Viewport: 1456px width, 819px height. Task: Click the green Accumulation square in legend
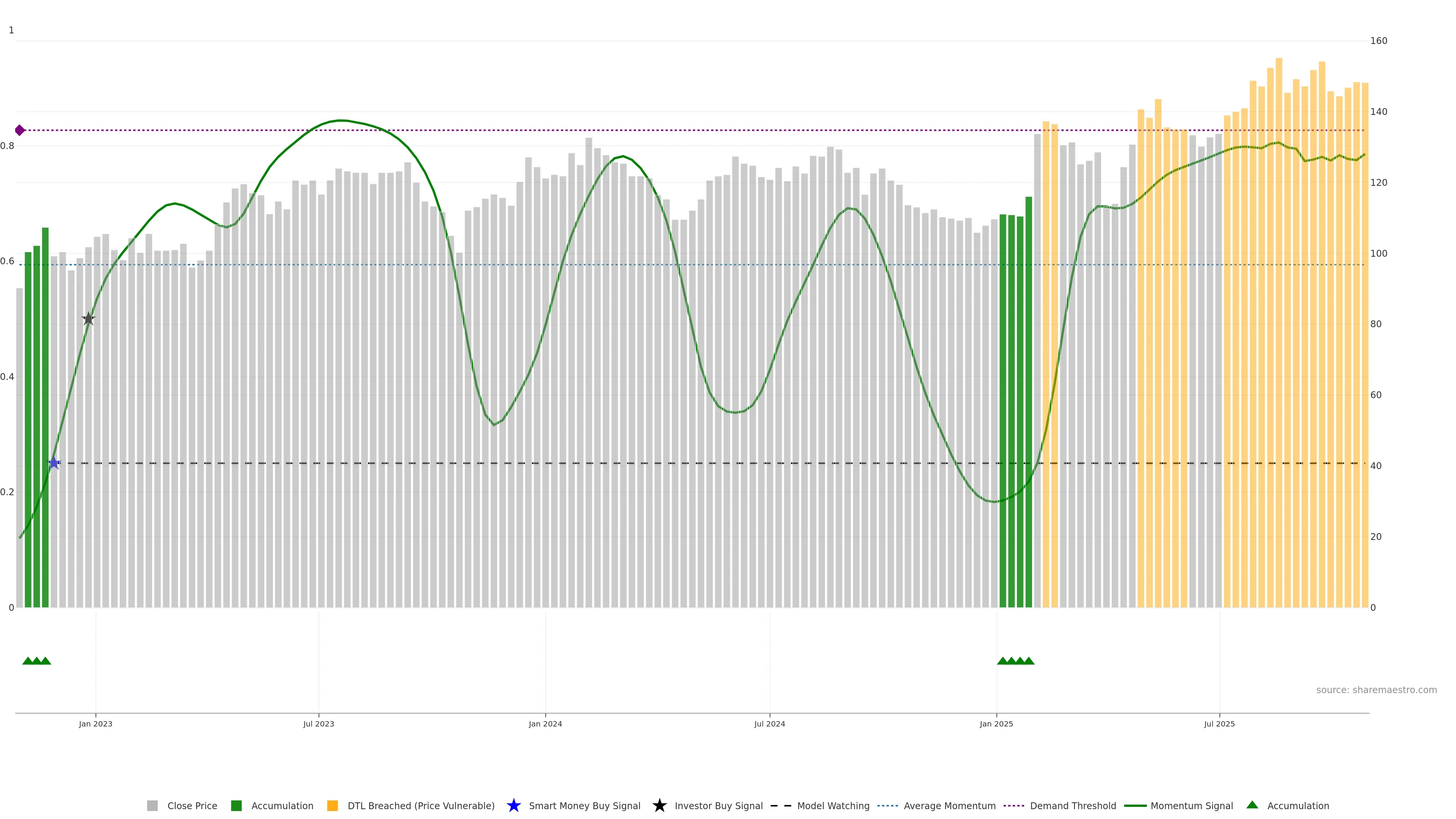[x=236, y=805]
